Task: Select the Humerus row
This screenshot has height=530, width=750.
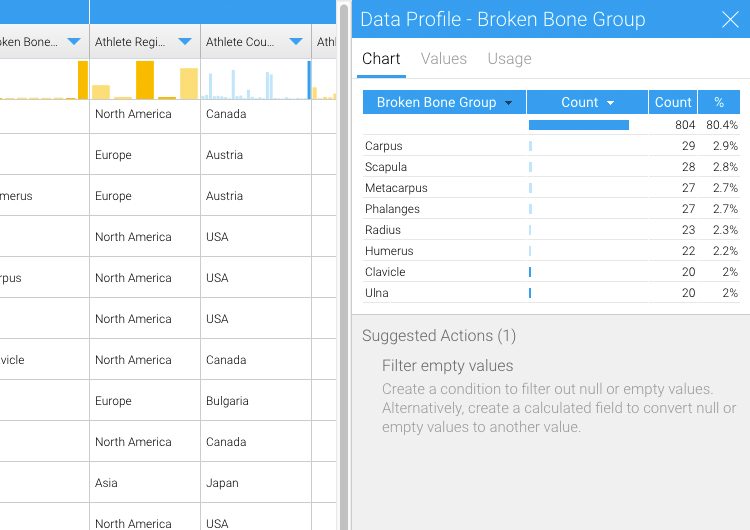Action: coord(551,251)
